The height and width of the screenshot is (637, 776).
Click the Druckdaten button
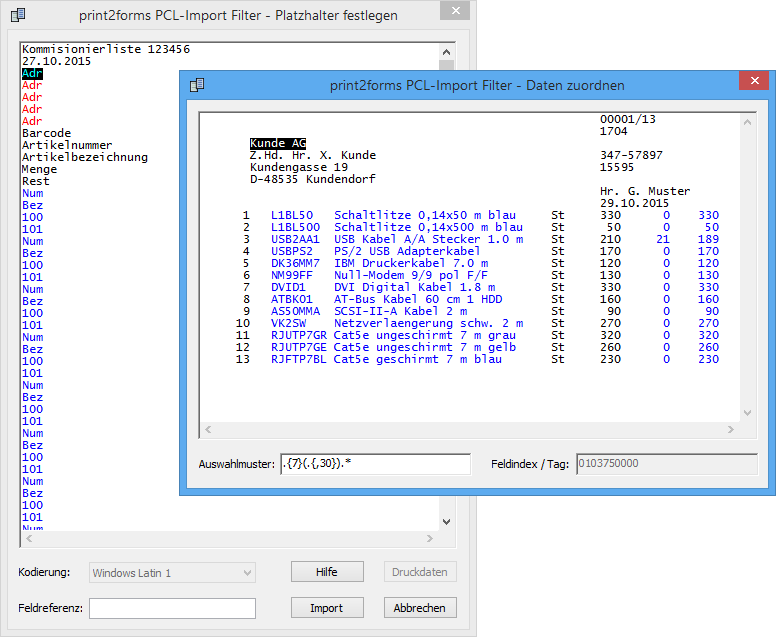click(421, 572)
